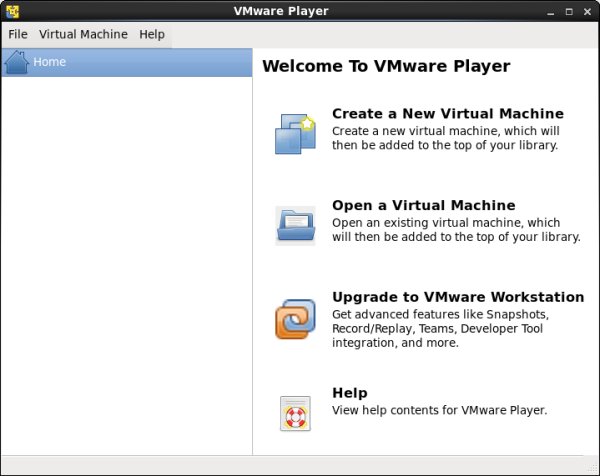Click the 'Open an existing virtual machine' description
Image resolution: width=600 pixels, height=476 pixels.
pyautogui.click(x=455, y=230)
